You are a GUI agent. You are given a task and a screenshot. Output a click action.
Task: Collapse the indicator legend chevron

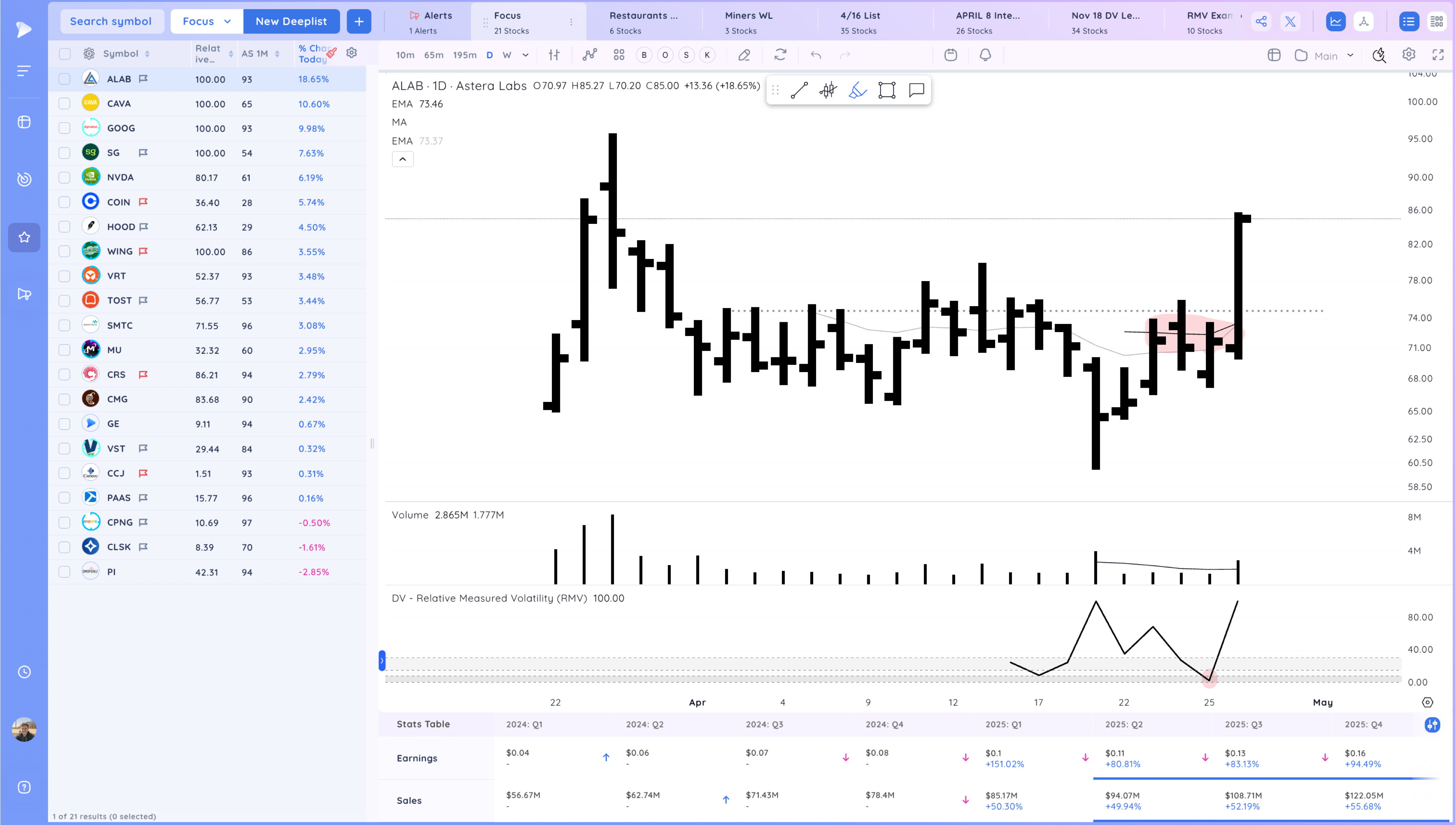tap(403, 159)
